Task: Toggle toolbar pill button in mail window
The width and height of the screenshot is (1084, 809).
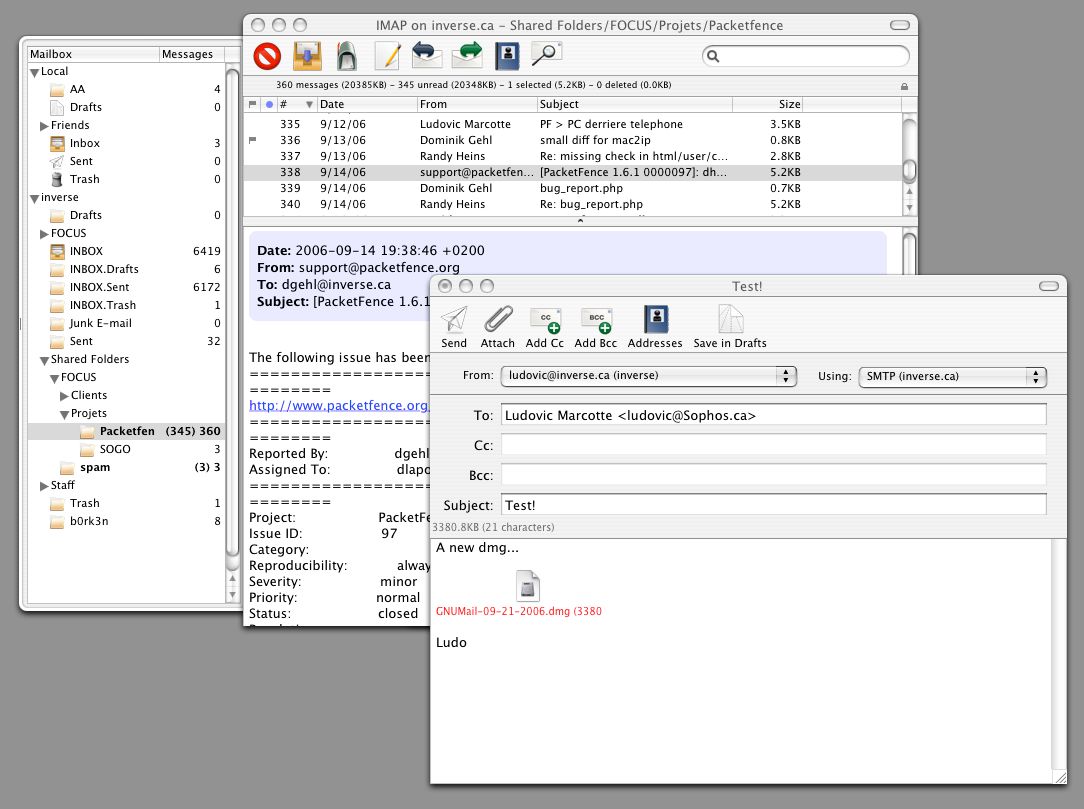Action: pos(899,26)
